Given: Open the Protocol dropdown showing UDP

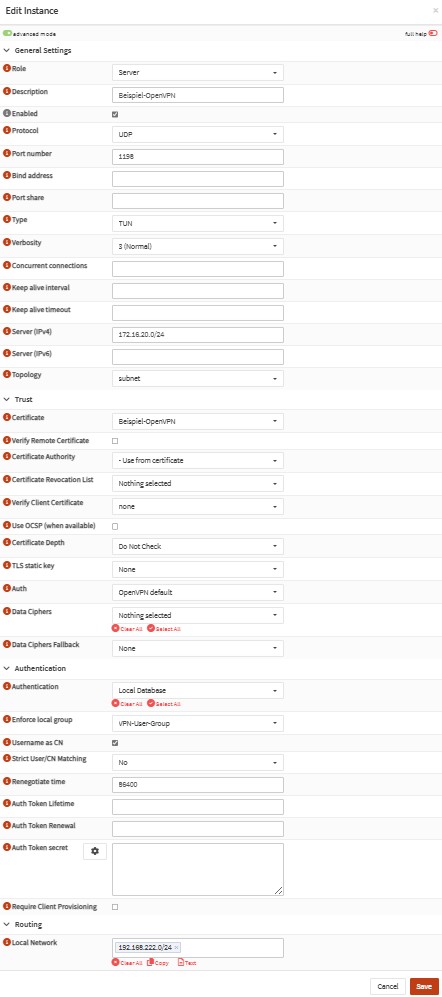Looking at the screenshot, I should [x=198, y=134].
